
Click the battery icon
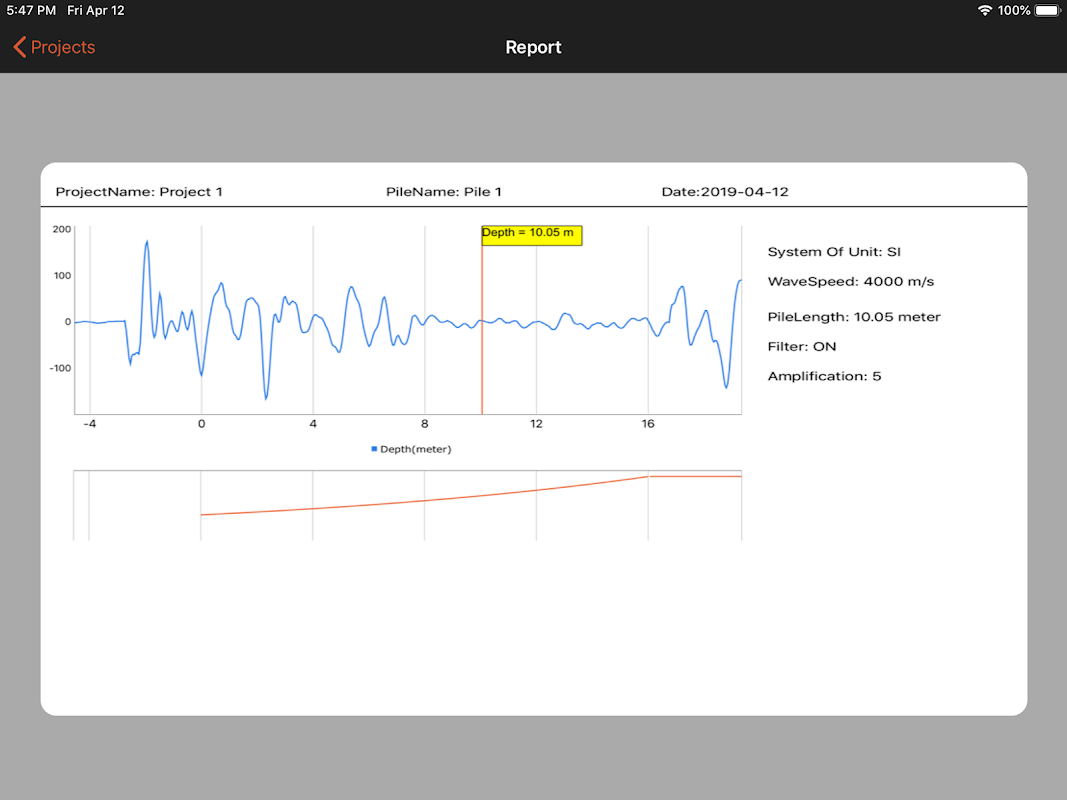point(1048,10)
